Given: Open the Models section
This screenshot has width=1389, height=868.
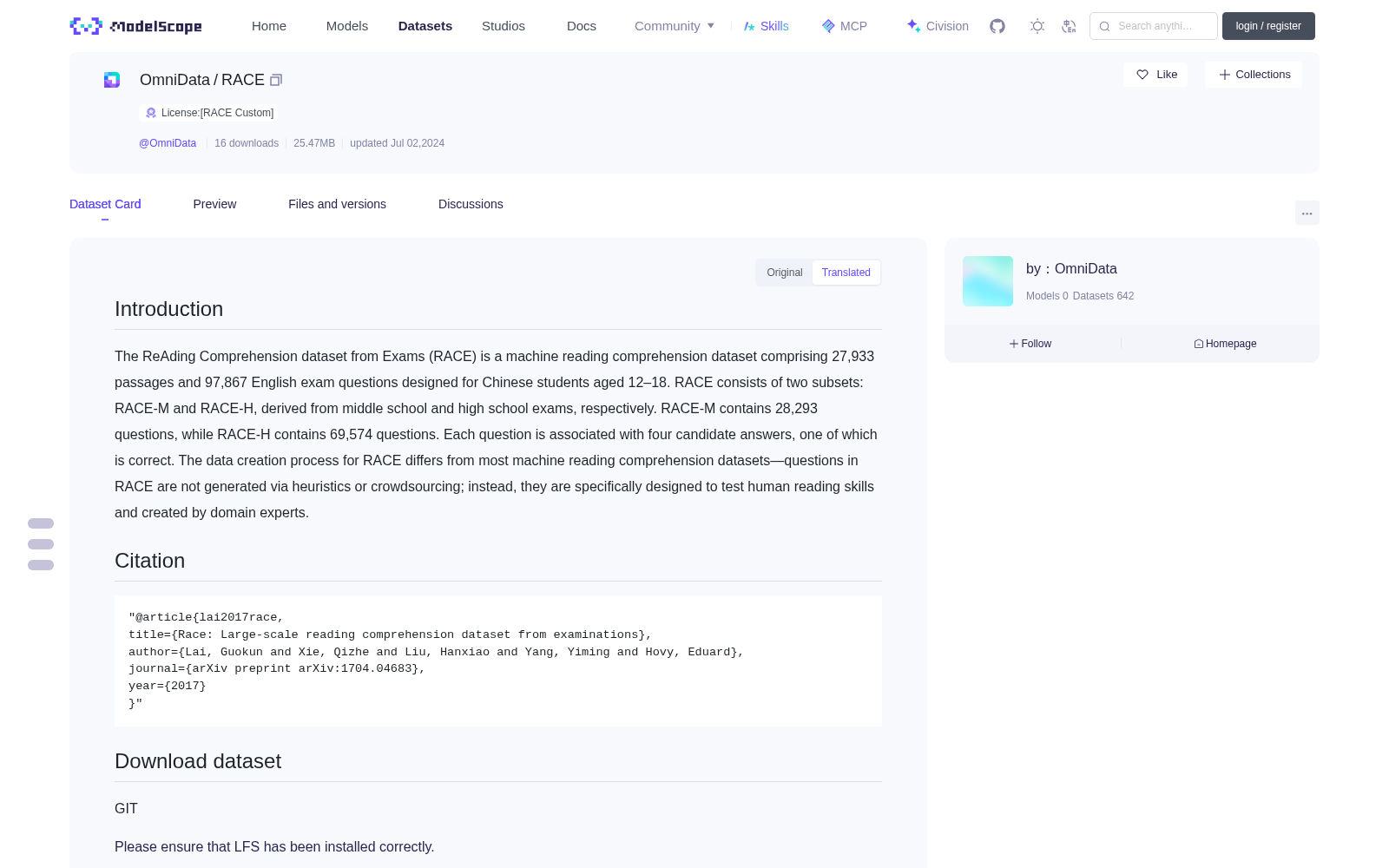Looking at the screenshot, I should click(x=347, y=26).
